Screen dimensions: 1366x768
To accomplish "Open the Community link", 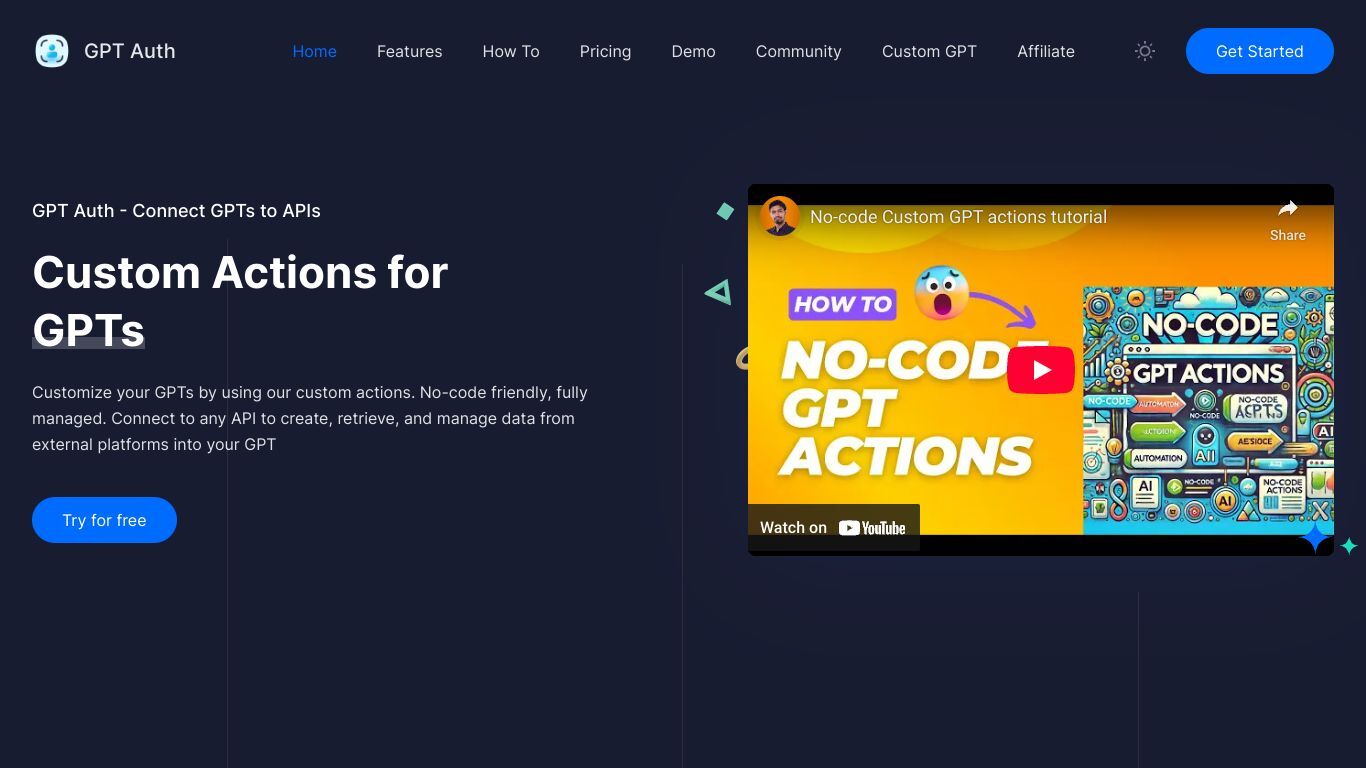I will [x=798, y=51].
